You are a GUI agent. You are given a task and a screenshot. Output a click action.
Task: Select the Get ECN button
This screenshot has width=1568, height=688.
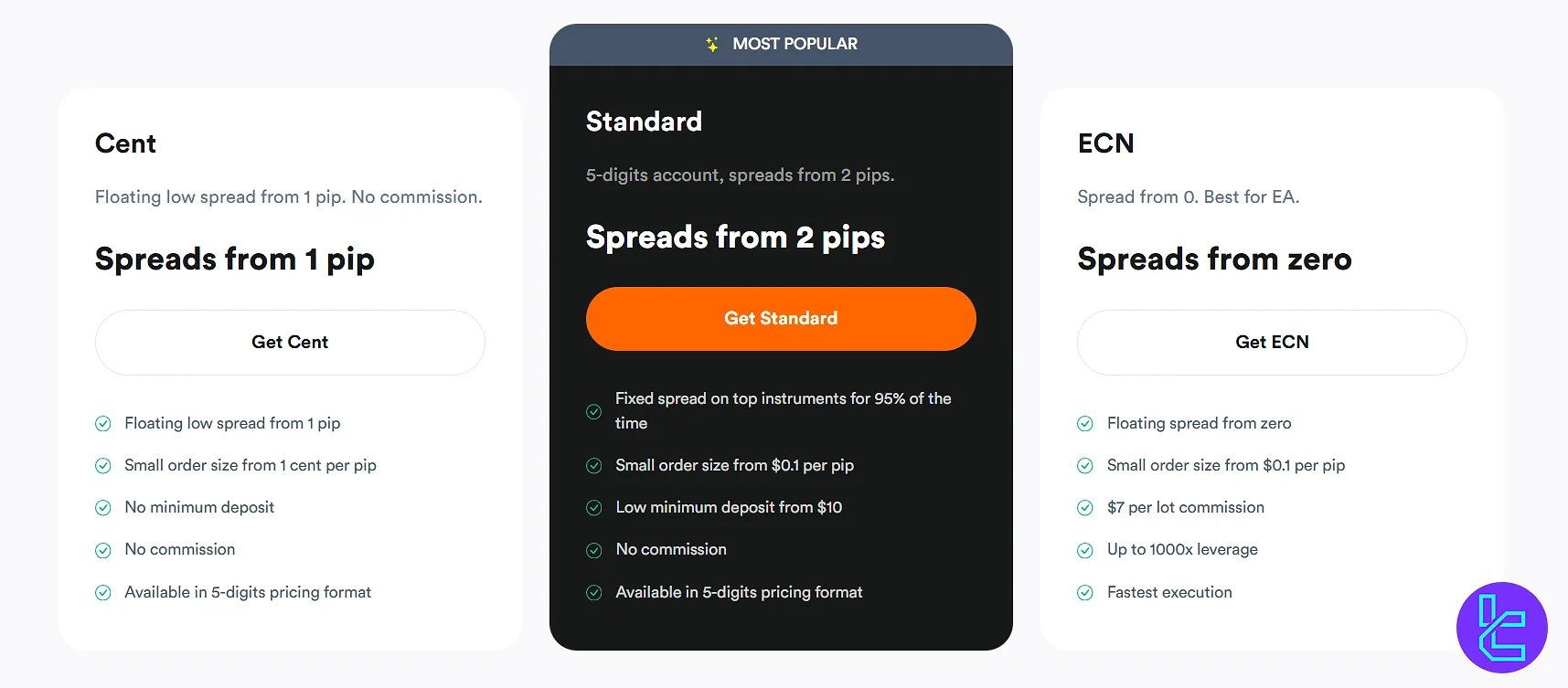[x=1272, y=343]
